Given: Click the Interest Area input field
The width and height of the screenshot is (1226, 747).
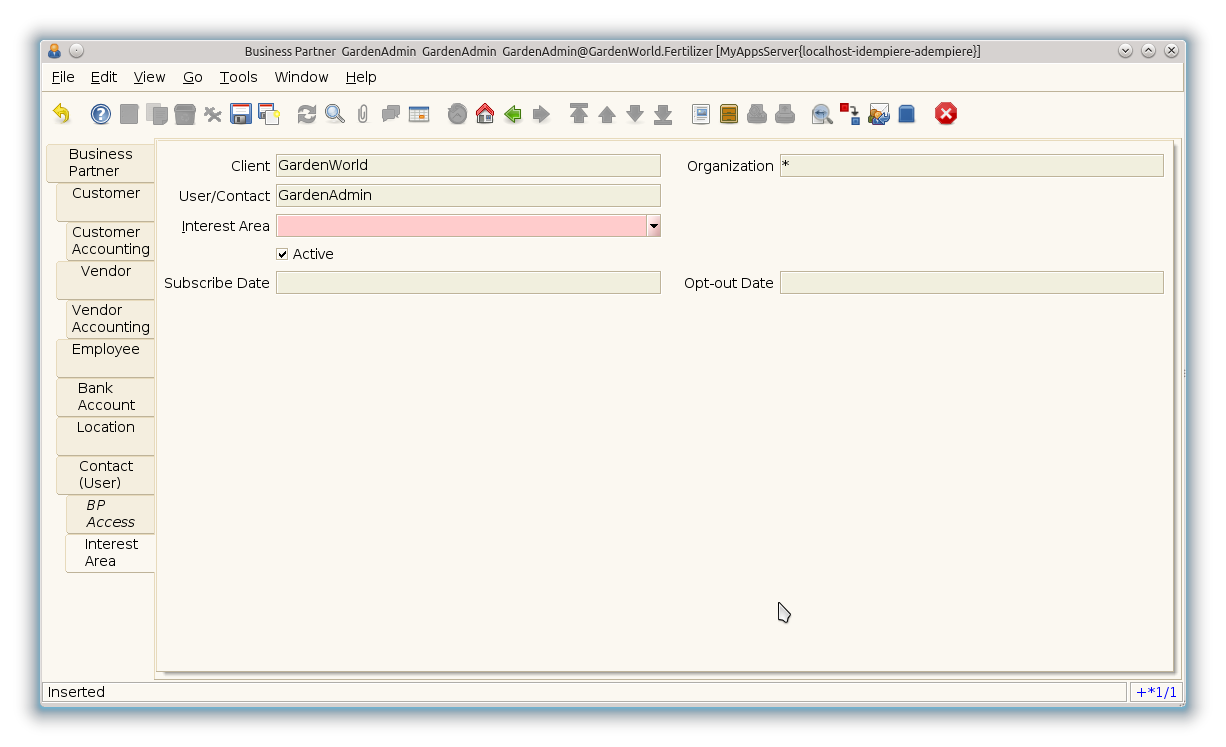Looking at the screenshot, I should [461, 226].
